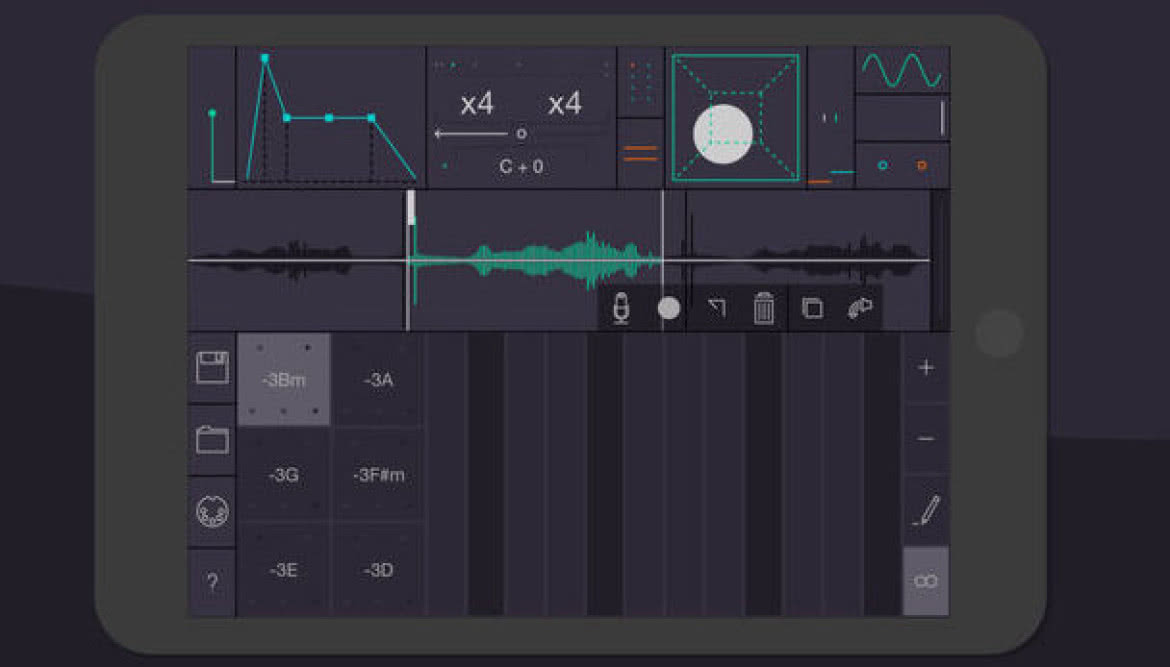Open the folder load icon

click(212, 439)
